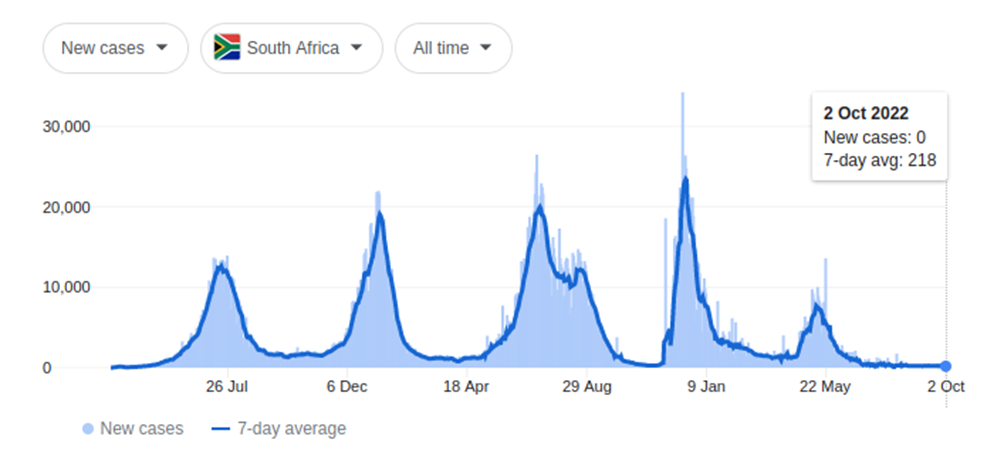Screen dimensions: 1004x450
Task: Open the New cases metric dropdown
Action: (115, 48)
